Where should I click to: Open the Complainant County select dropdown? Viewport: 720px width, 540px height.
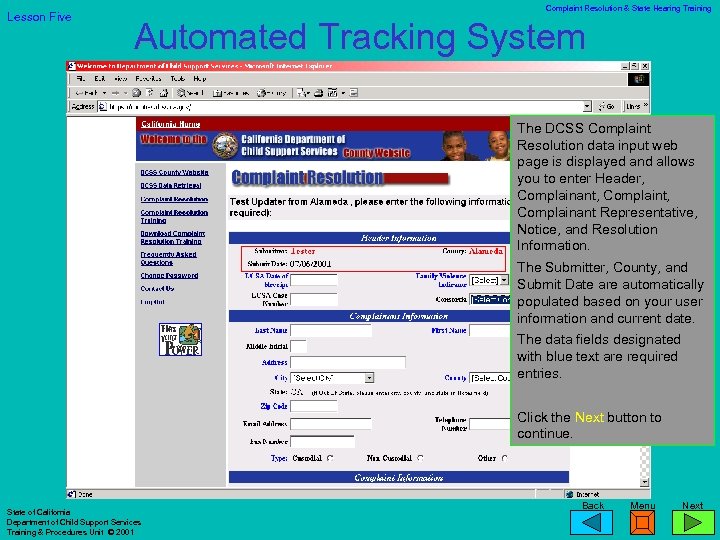489,378
